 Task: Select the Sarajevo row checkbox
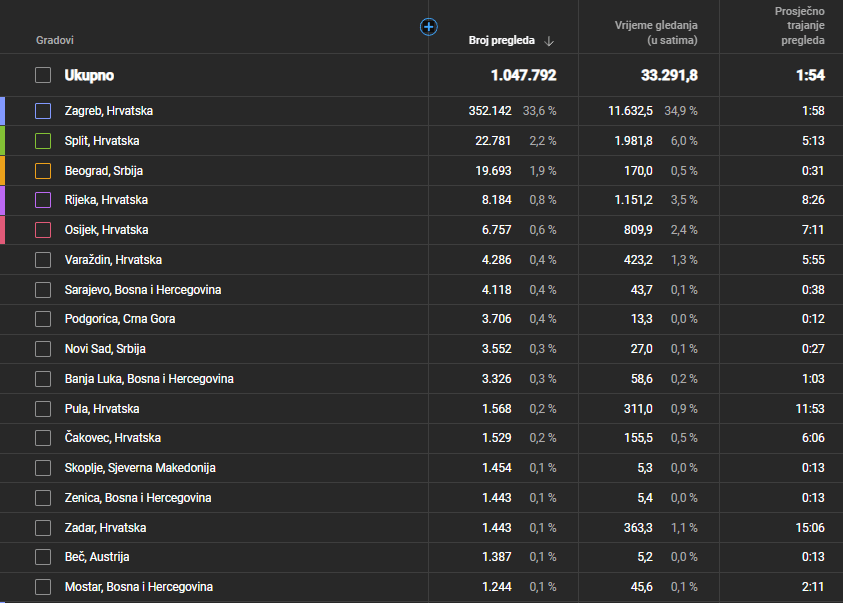tap(42, 290)
